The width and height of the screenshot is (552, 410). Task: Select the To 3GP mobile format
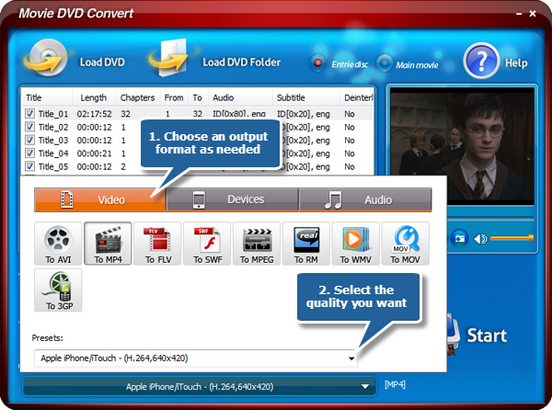coord(58,290)
